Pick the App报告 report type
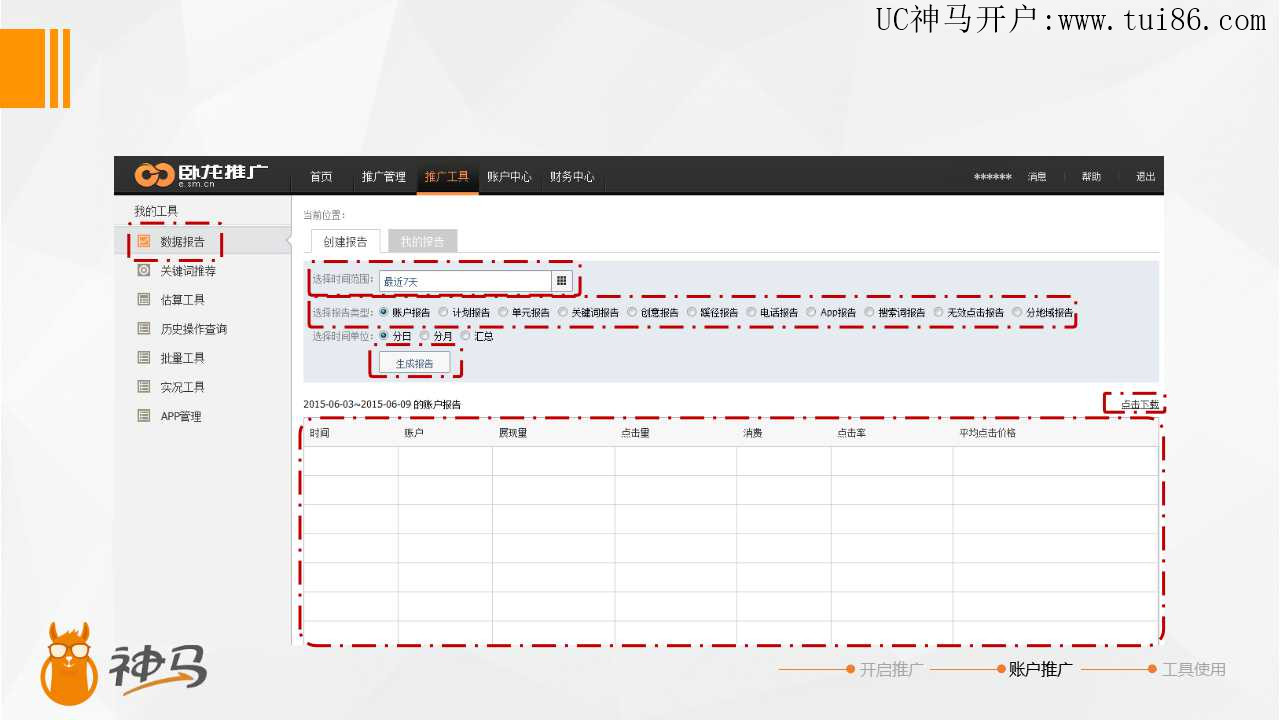This screenshot has width=1280, height=720. [811, 312]
